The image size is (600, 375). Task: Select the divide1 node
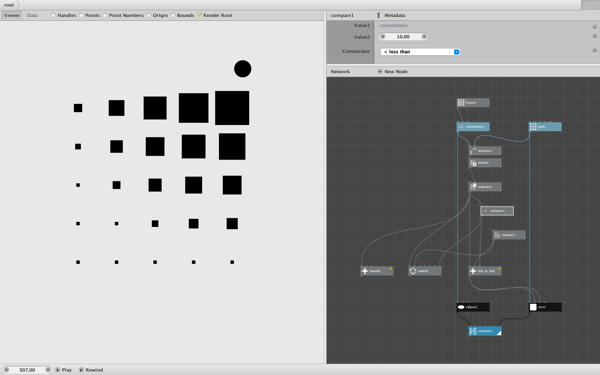[485, 163]
